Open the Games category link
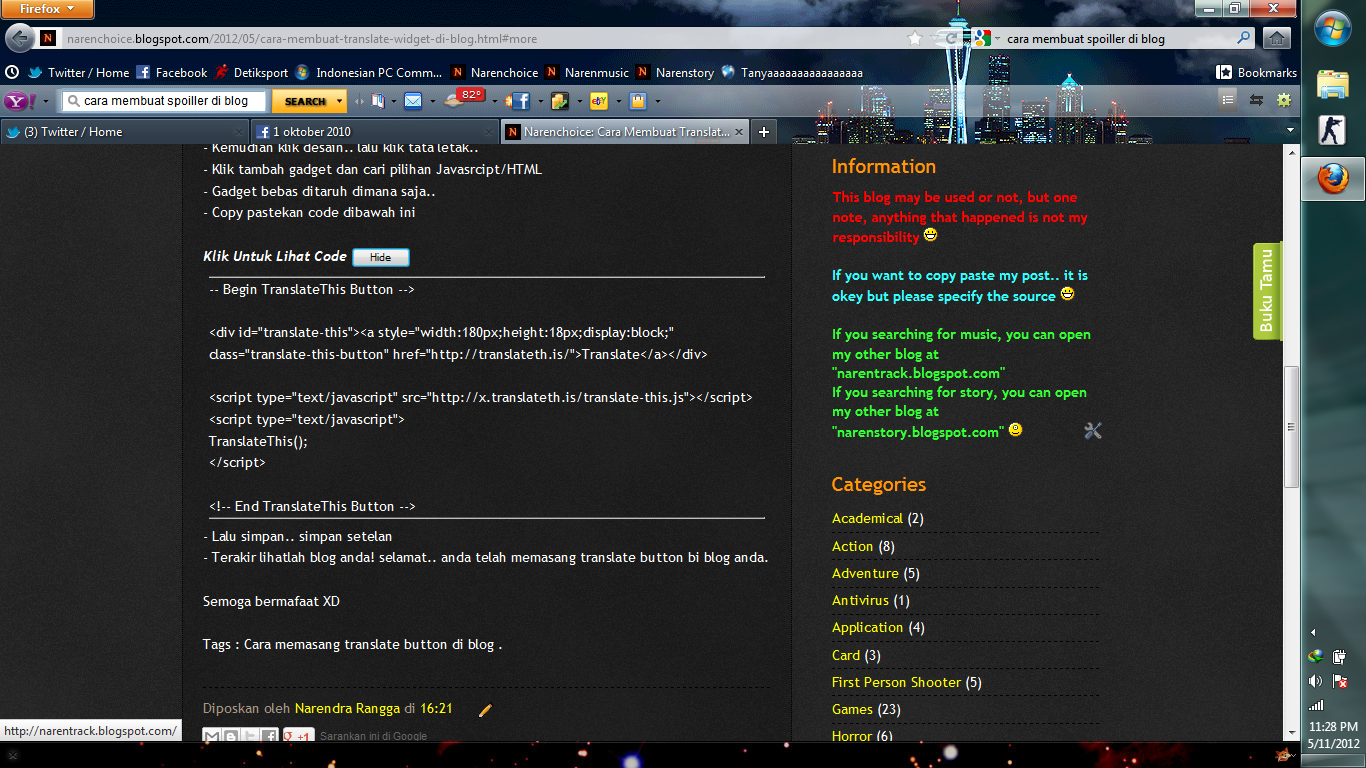 [x=852, y=709]
